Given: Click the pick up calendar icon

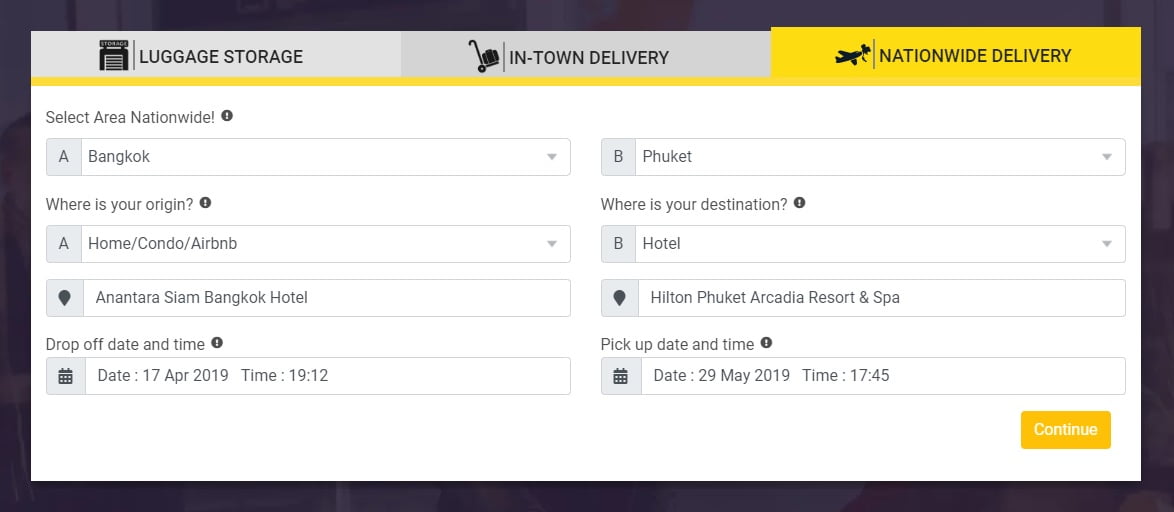Looking at the screenshot, I should (620, 376).
